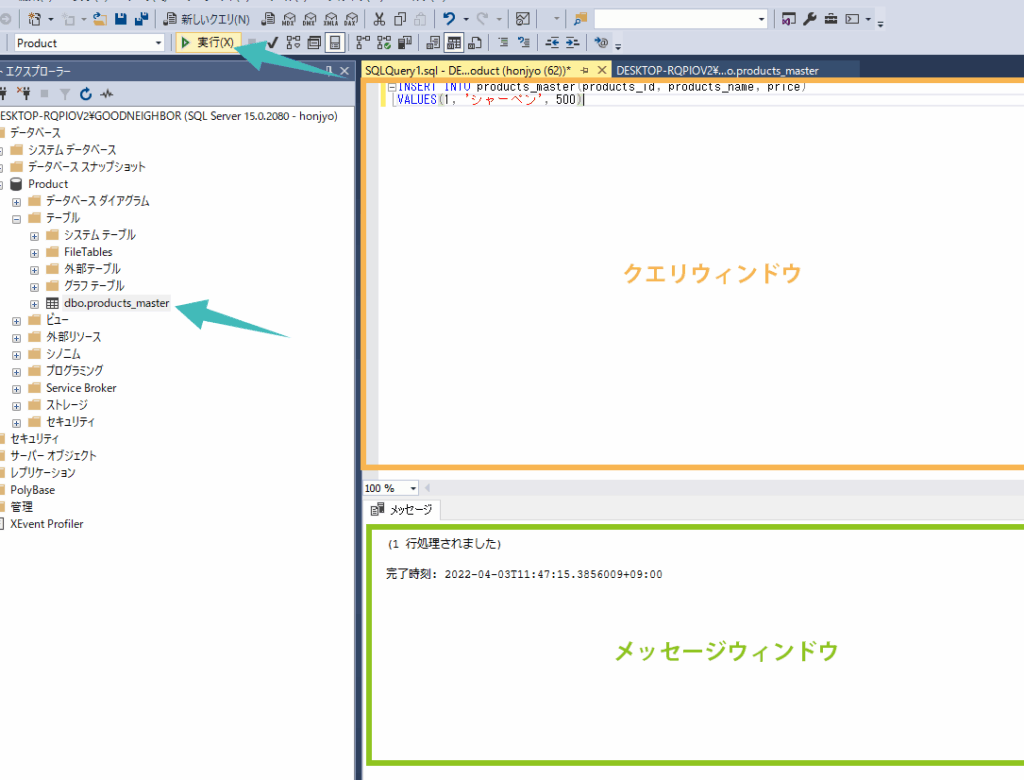Toggle the results to grid option

tap(454, 42)
